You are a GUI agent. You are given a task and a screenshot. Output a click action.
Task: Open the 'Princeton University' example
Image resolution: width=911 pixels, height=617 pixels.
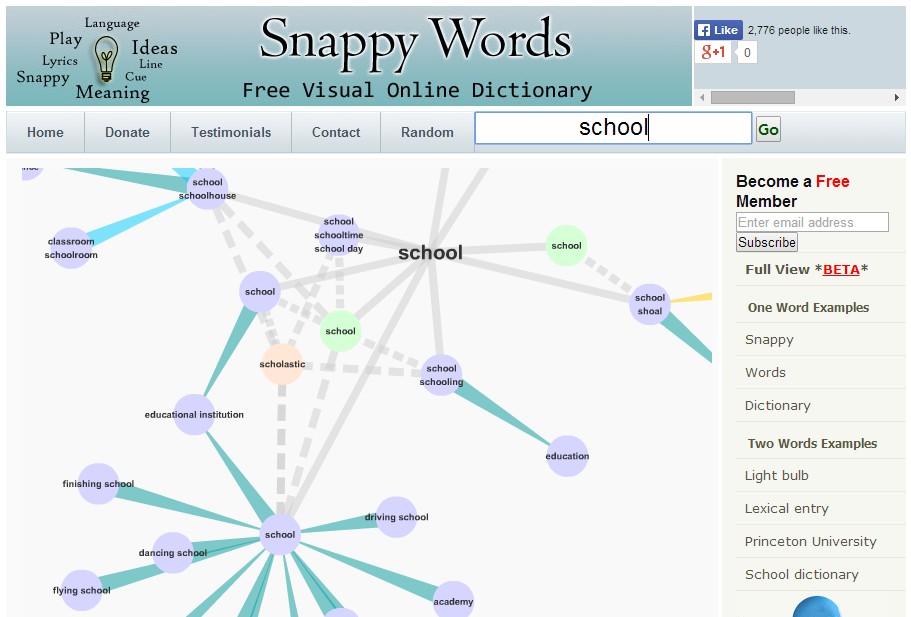pyautogui.click(x=808, y=541)
